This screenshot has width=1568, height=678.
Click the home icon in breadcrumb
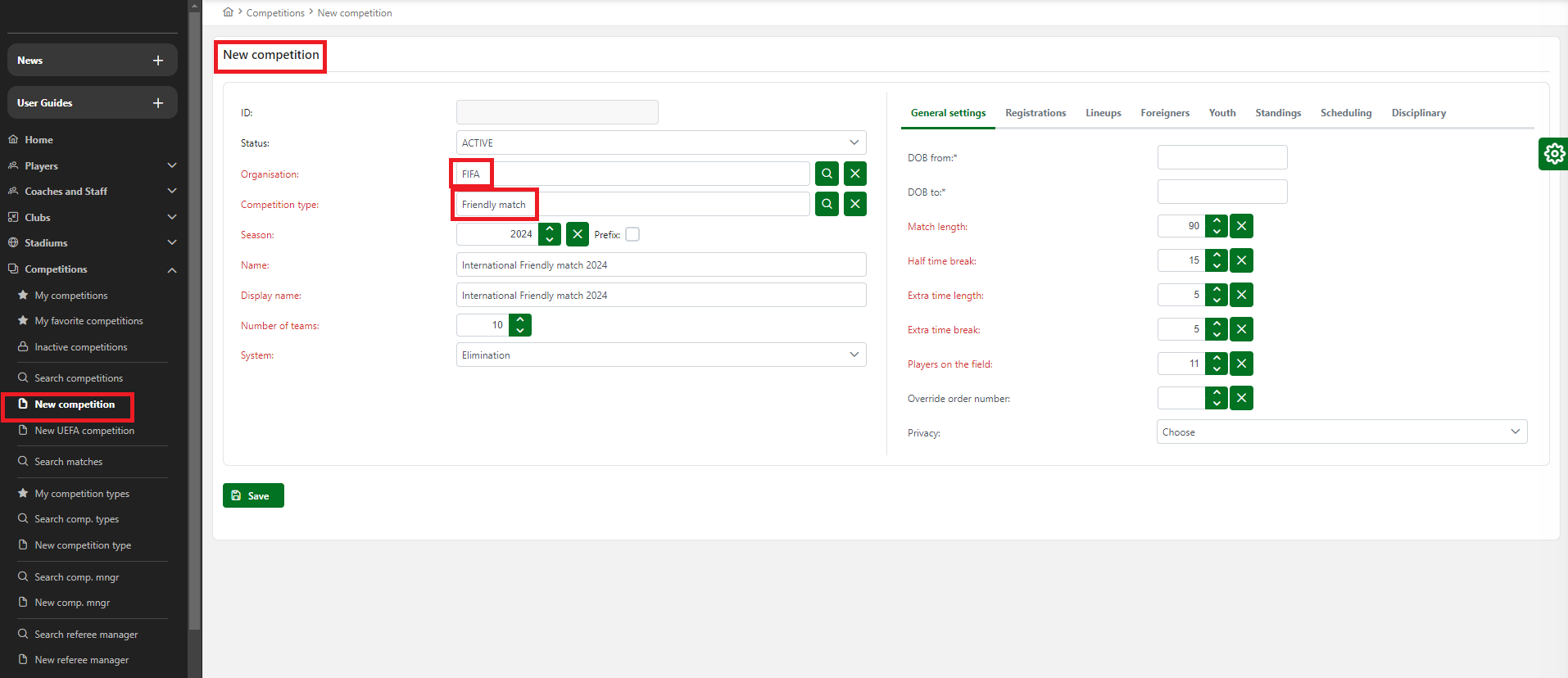[228, 12]
